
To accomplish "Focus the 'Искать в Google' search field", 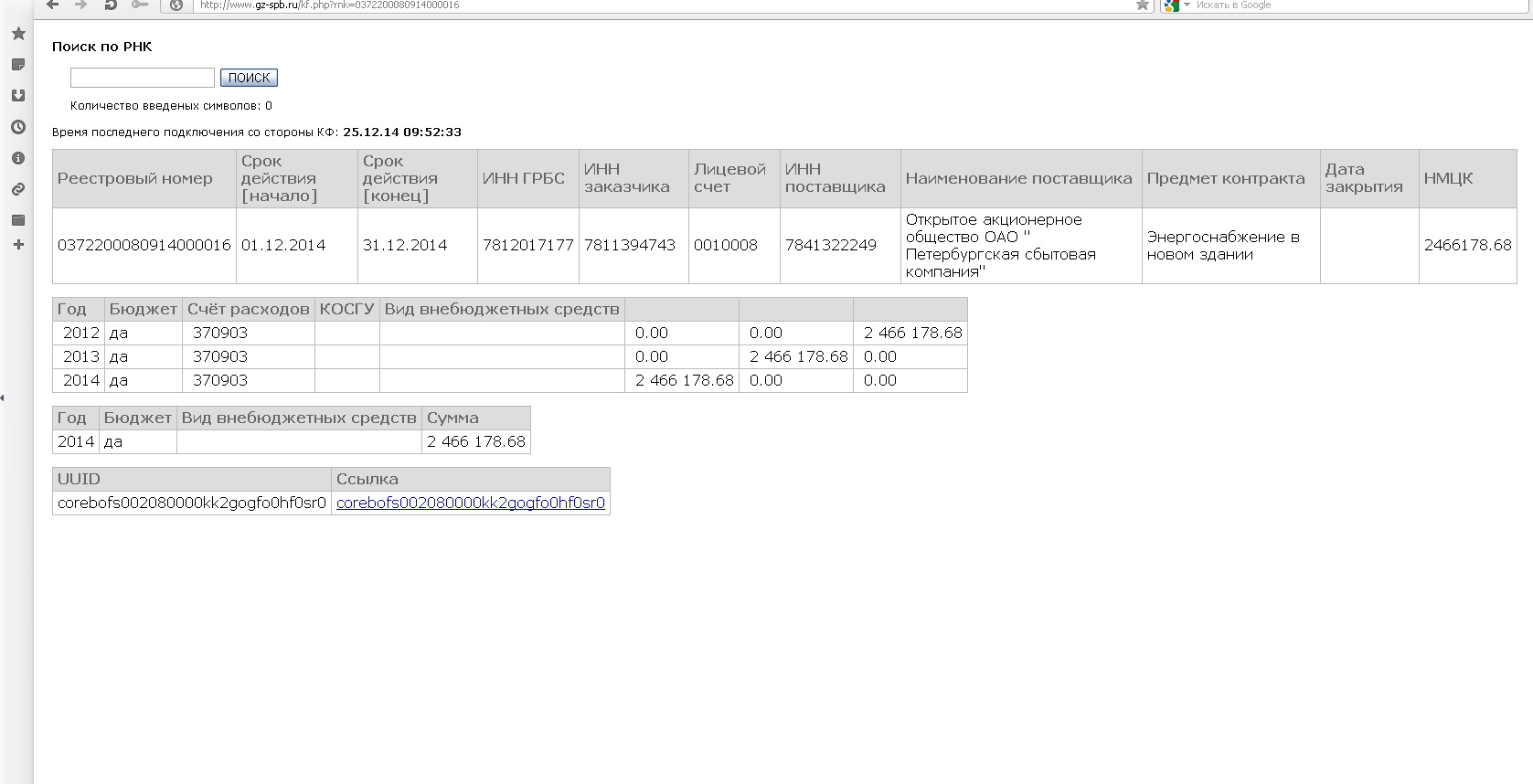I will 1362,5.
